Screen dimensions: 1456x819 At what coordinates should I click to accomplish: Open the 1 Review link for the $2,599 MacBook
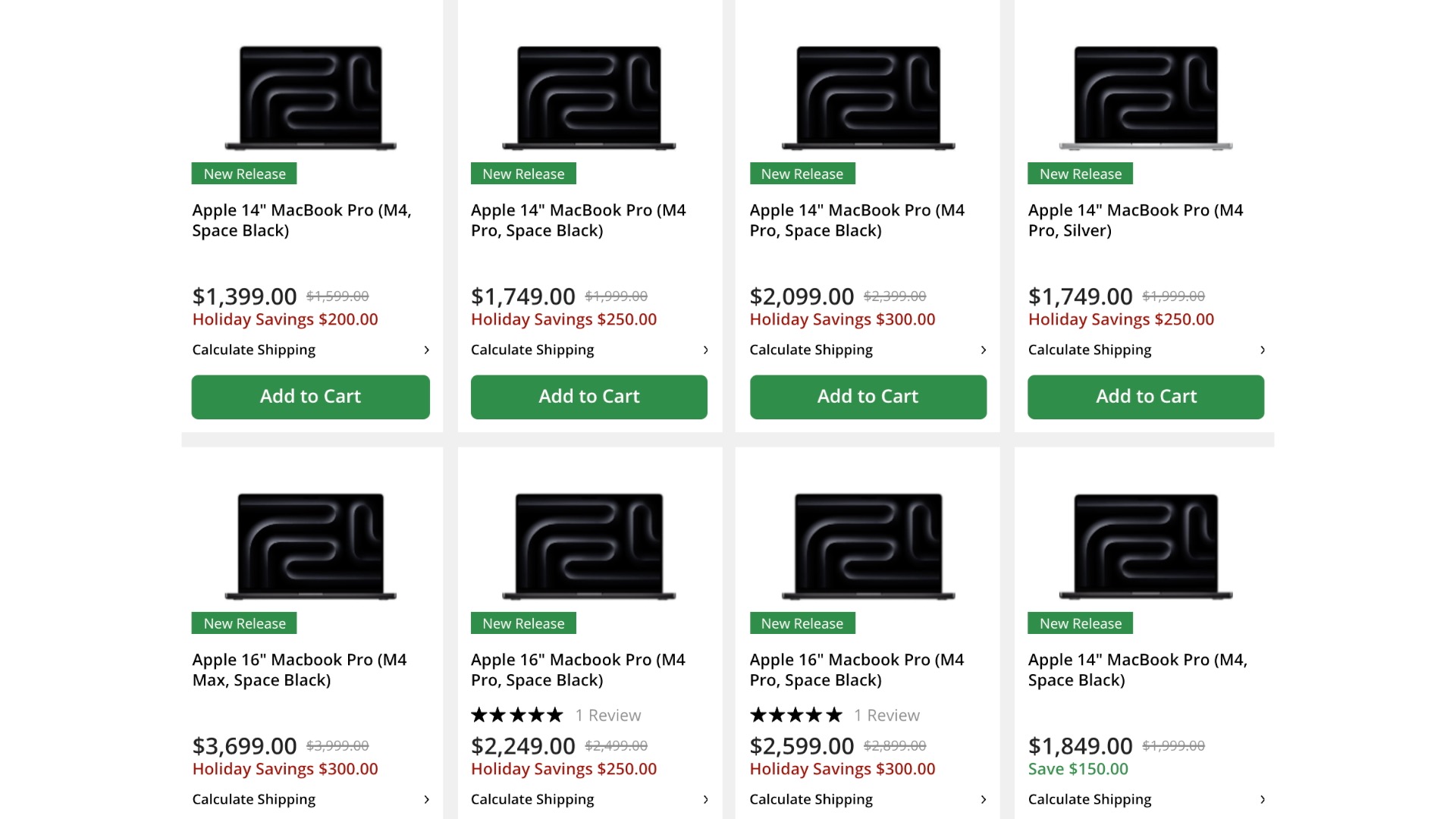pyautogui.click(x=886, y=714)
